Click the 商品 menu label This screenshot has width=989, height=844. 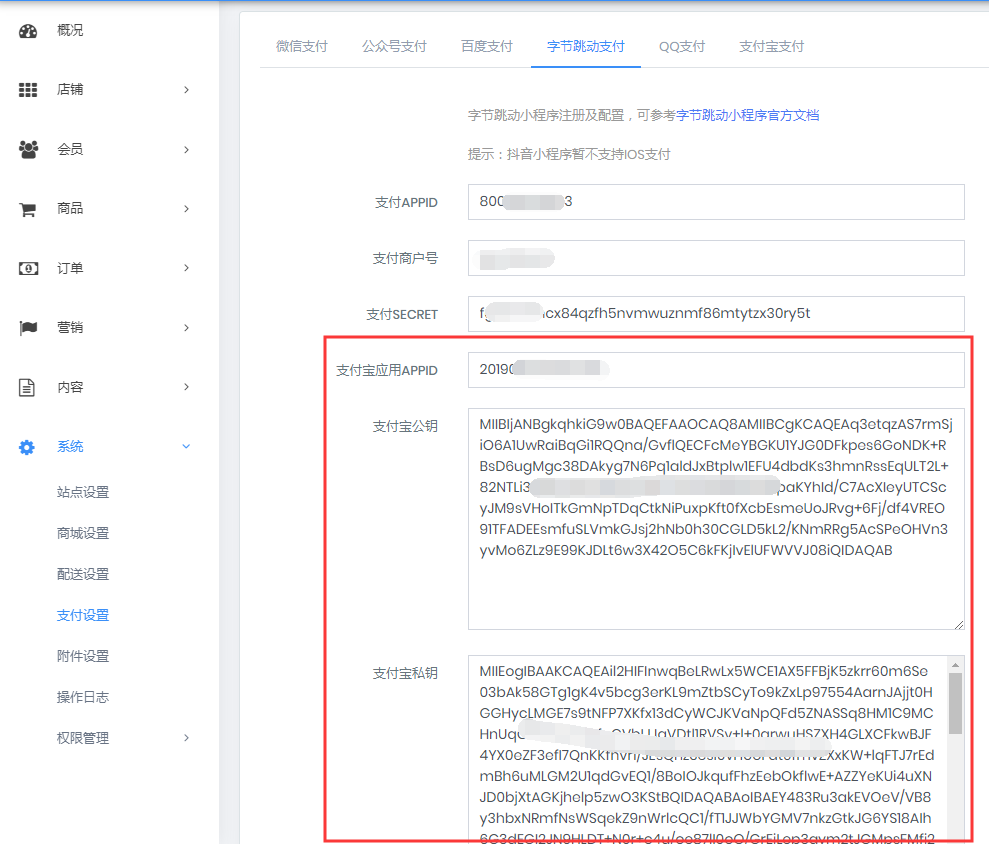tap(70, 209)
